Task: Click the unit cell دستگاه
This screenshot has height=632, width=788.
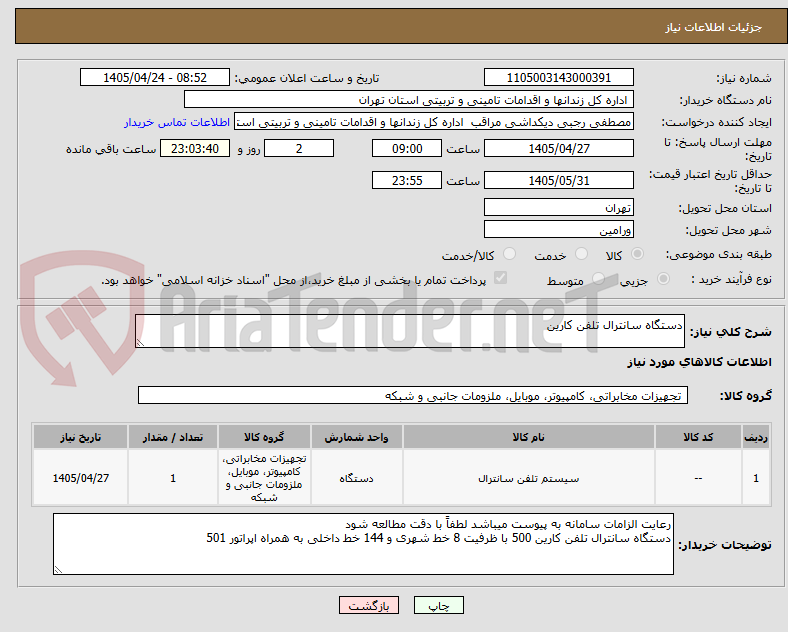Action: [x=356, y=478]
